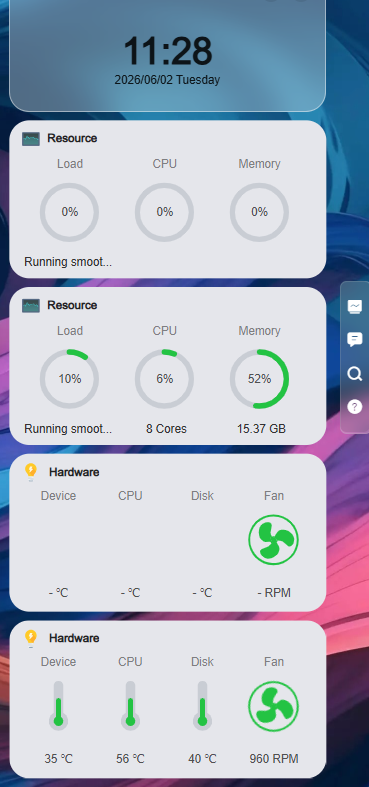
Task: Click the fan icon above the '- RPM' reading
Action: pyautogui.click(x=274, y=540)
